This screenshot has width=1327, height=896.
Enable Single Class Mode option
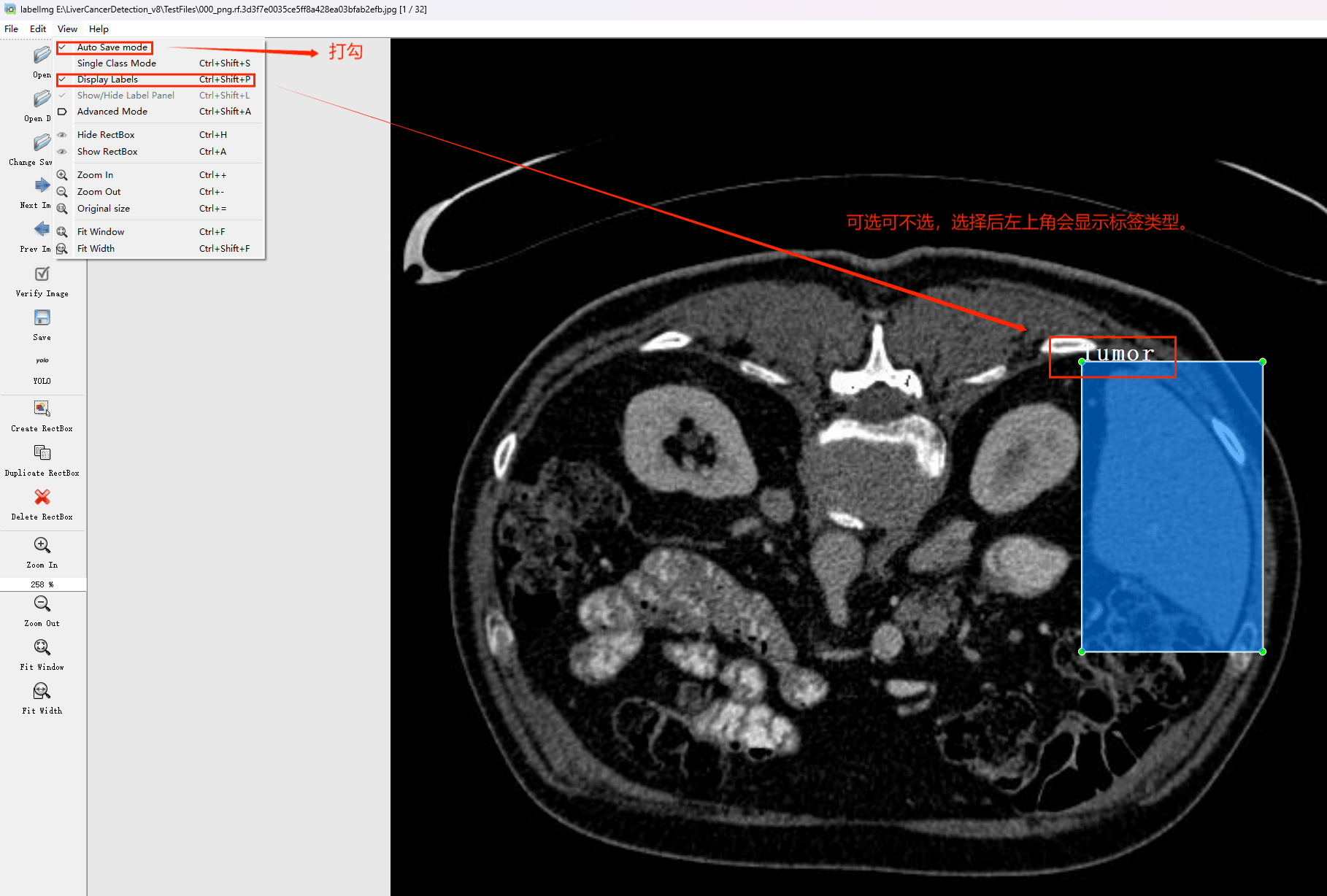click(x=117, y=63)
